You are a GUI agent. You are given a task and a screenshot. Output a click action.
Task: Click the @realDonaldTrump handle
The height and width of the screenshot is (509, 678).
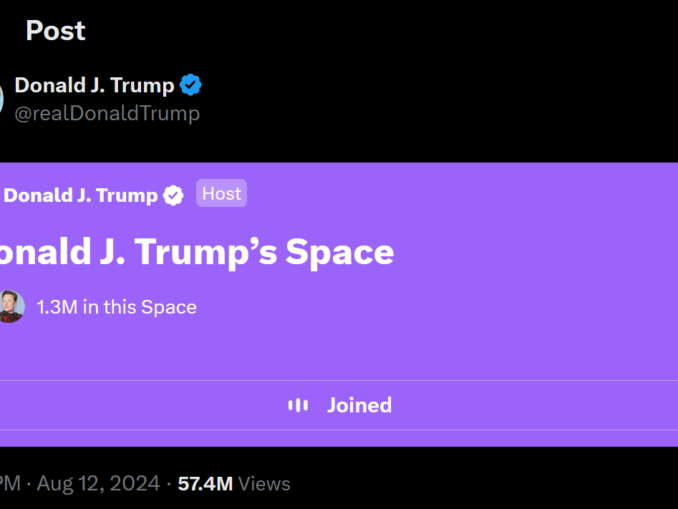[107, 113]
